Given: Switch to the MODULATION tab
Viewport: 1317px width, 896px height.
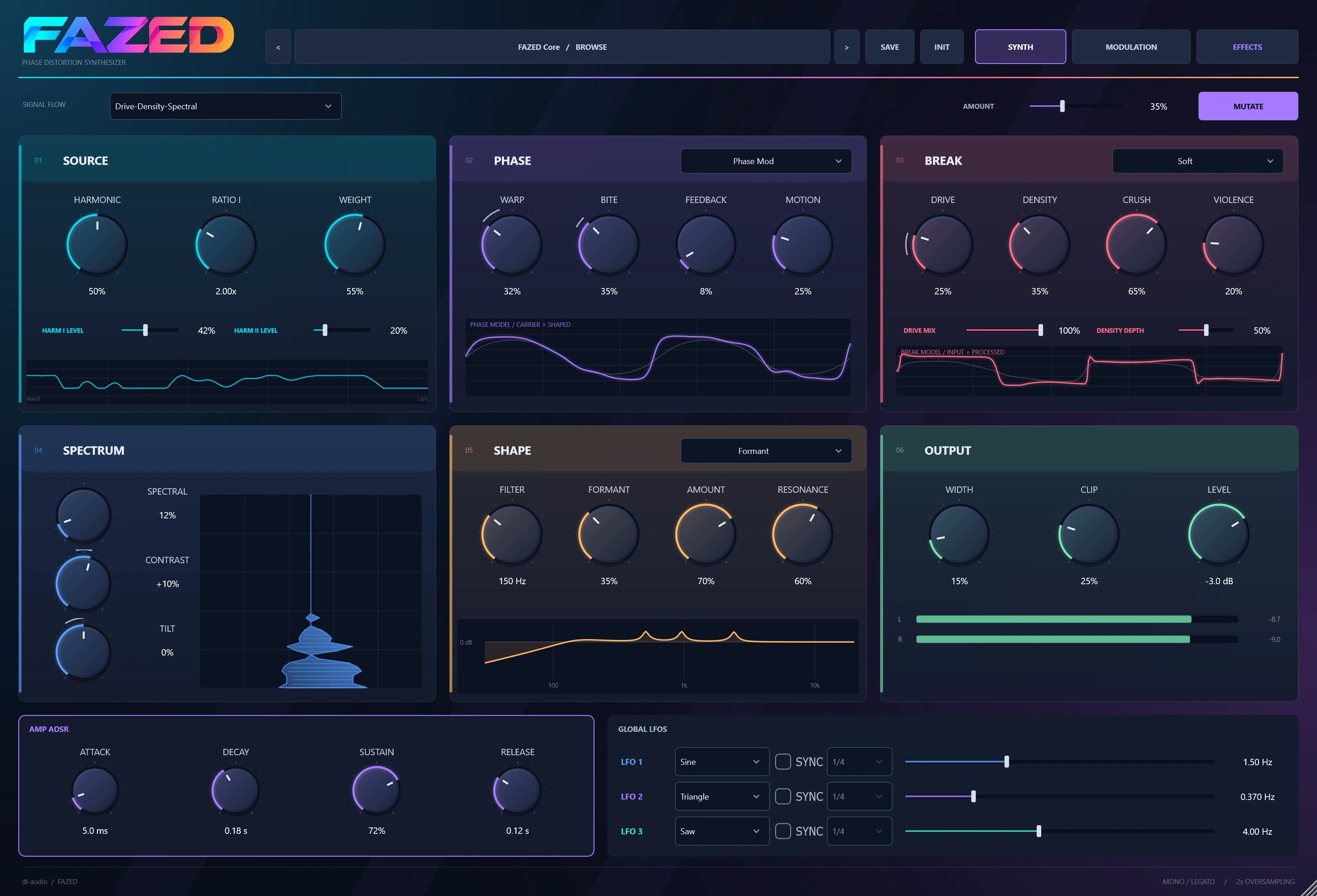Looking at the screenshot, I should coord(1130,47).
